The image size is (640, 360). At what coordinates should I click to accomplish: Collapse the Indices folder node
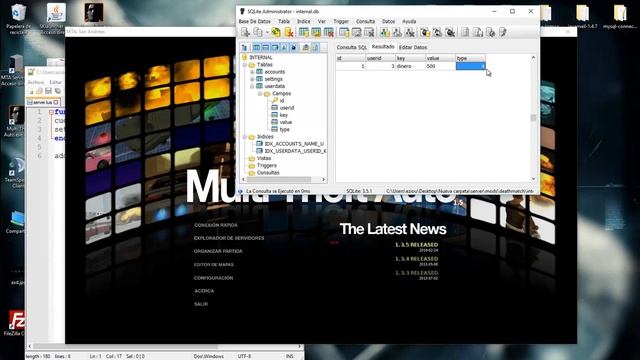click(x=245, y=137)
